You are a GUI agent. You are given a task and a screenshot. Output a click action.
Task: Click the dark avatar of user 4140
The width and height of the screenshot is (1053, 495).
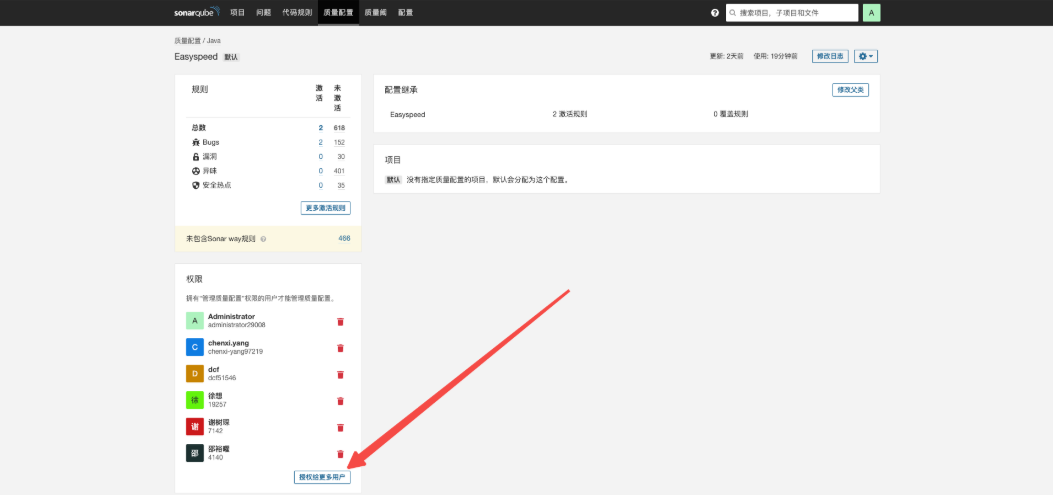(195, 453)
